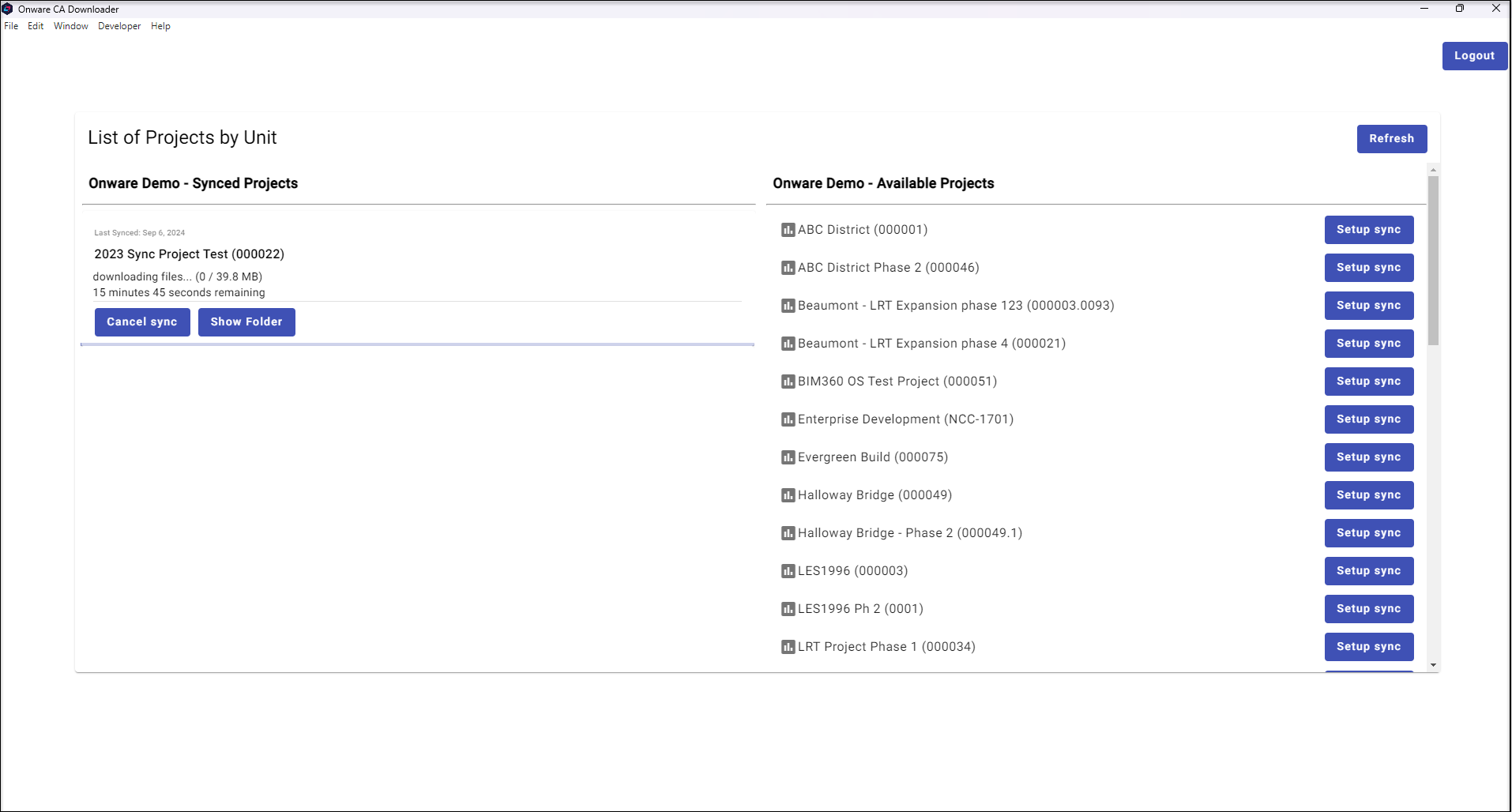
Task: Cancel sync for 2023 Sync Project Test
Action: [x=142, y=322]
